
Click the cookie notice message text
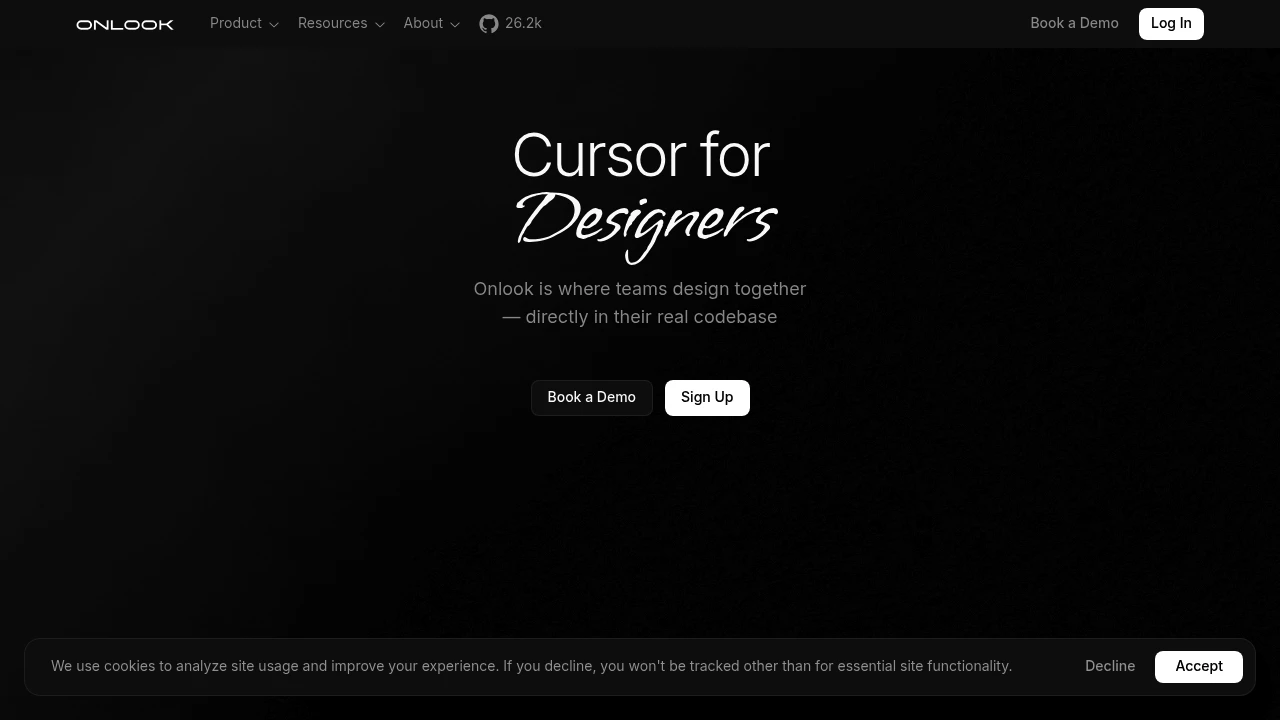click(532, 667)
